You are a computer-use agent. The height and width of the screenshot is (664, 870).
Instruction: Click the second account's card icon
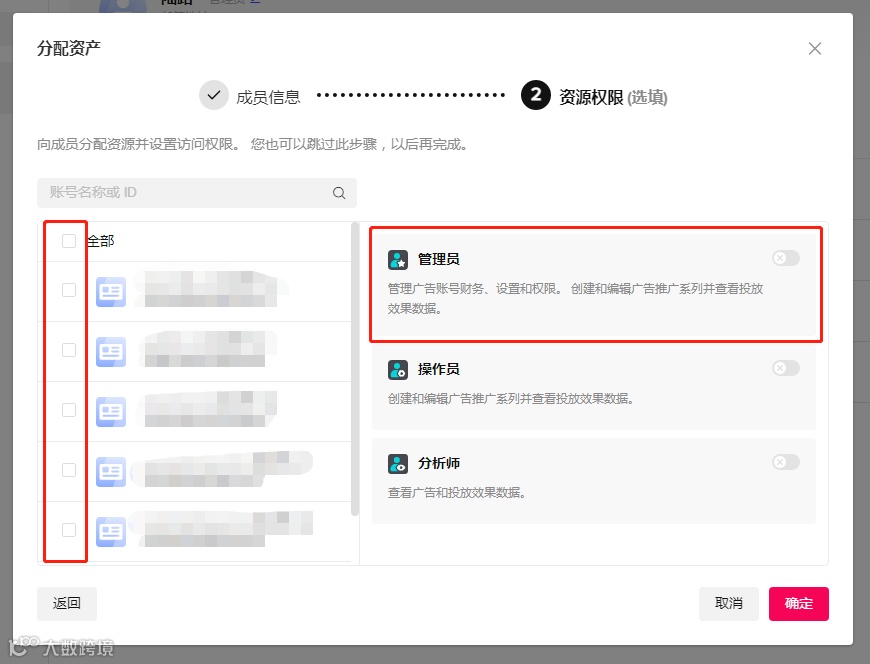111,352
